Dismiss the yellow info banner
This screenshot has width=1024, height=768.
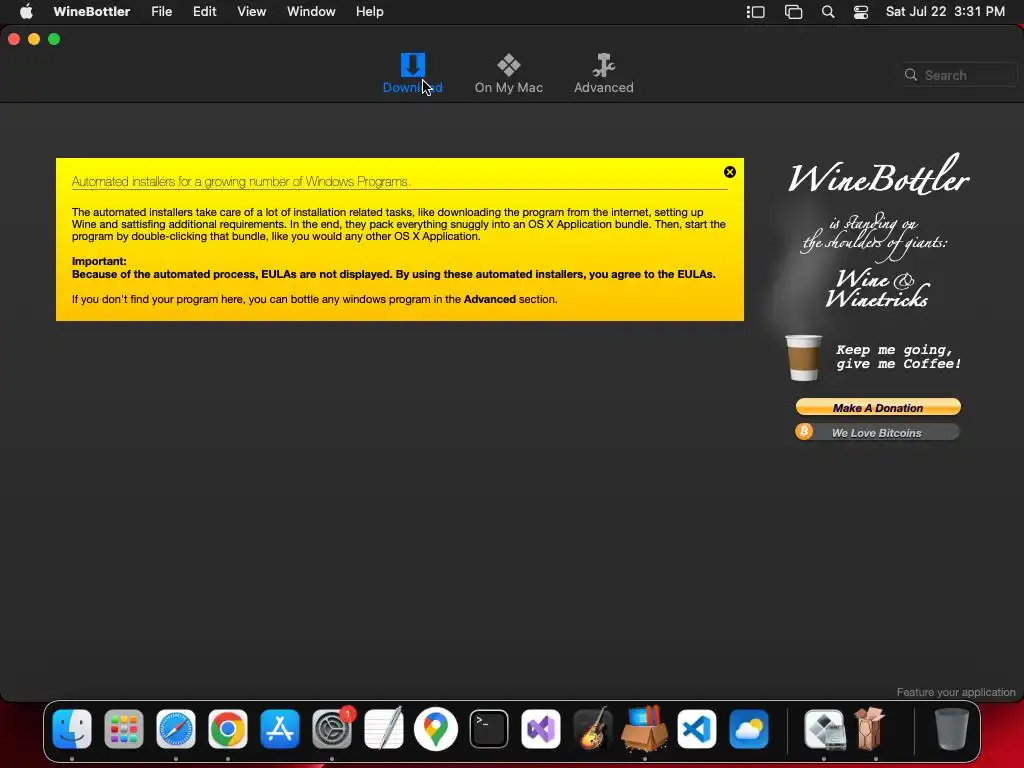[729, 172]
